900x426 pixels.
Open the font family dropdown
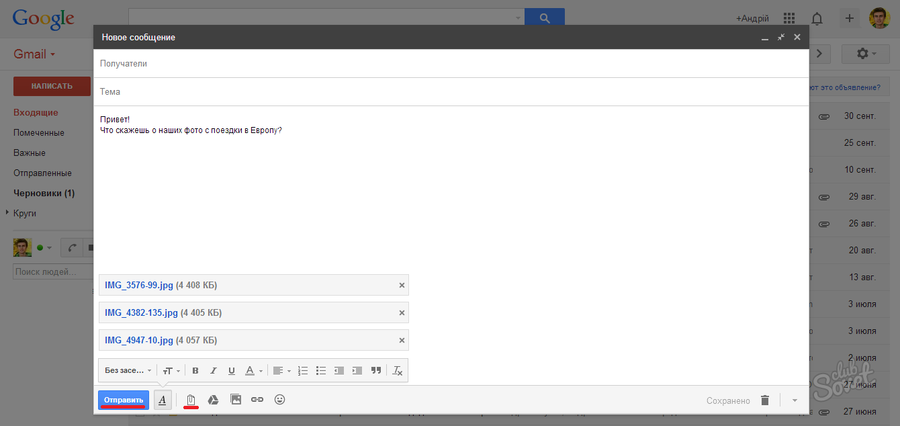click(128, 370)
